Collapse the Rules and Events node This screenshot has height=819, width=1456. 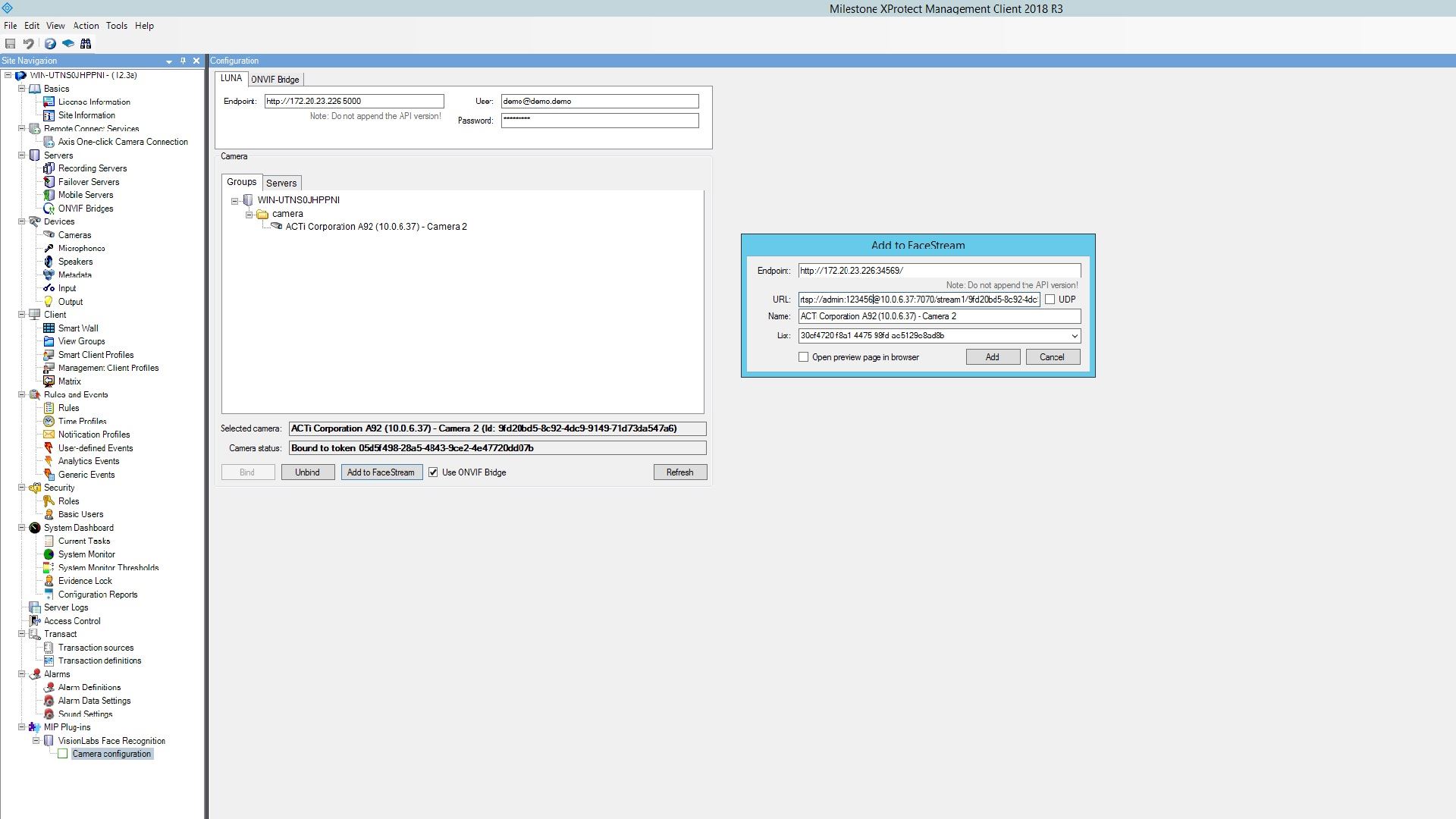(22, 394)
